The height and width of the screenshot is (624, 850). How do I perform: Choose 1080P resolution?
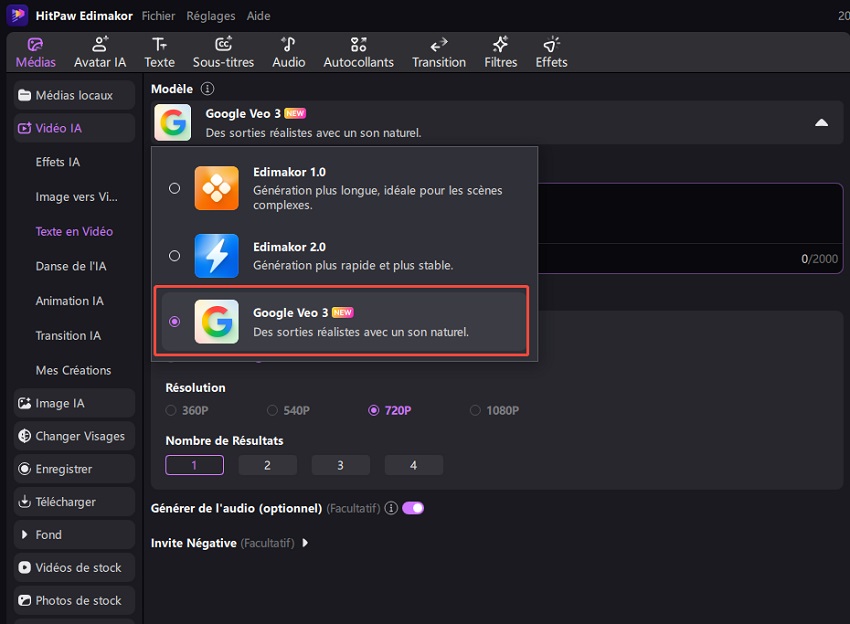pos(494,410)
